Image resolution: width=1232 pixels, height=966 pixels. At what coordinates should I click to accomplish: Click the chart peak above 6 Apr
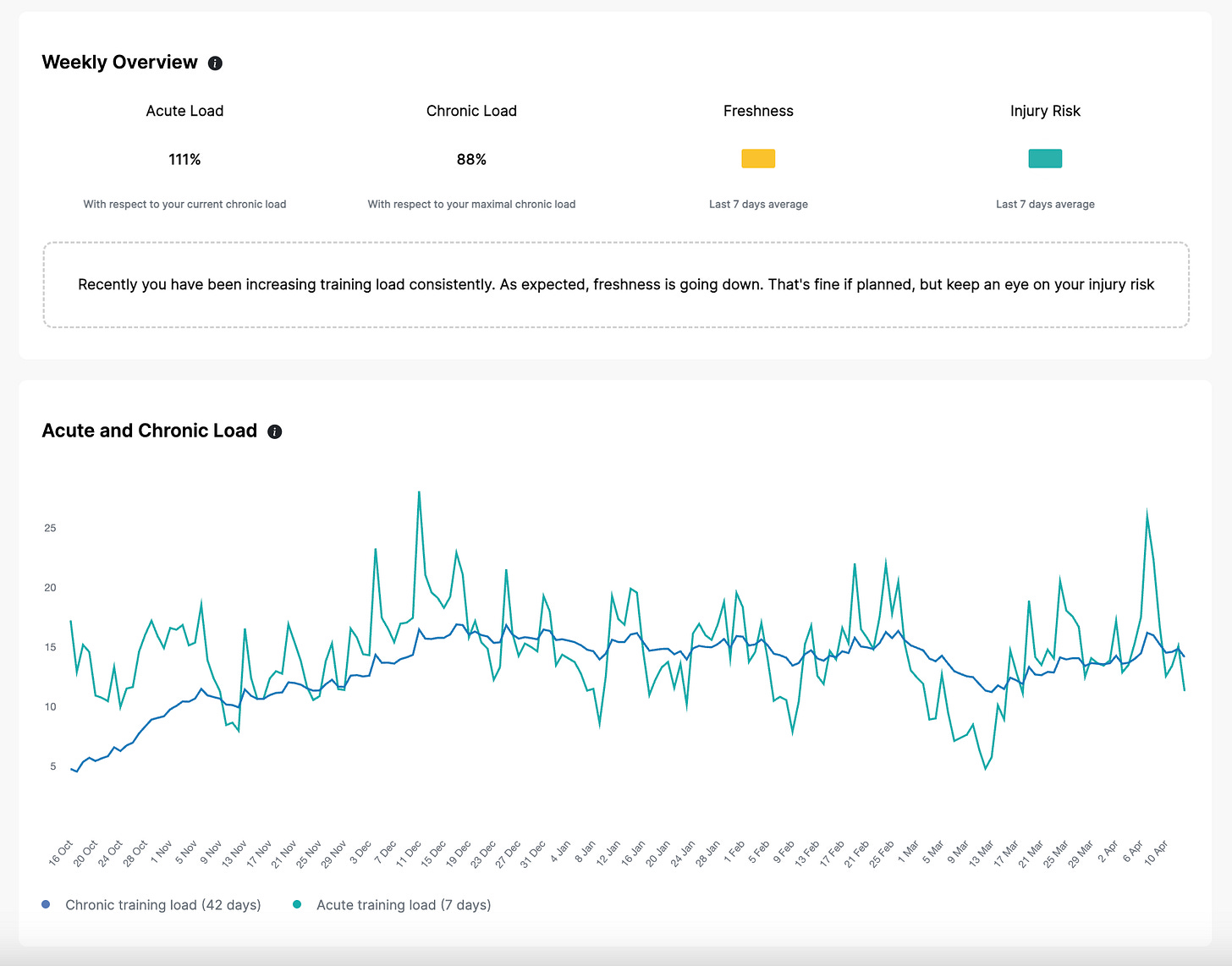(x=1147, y=510)
